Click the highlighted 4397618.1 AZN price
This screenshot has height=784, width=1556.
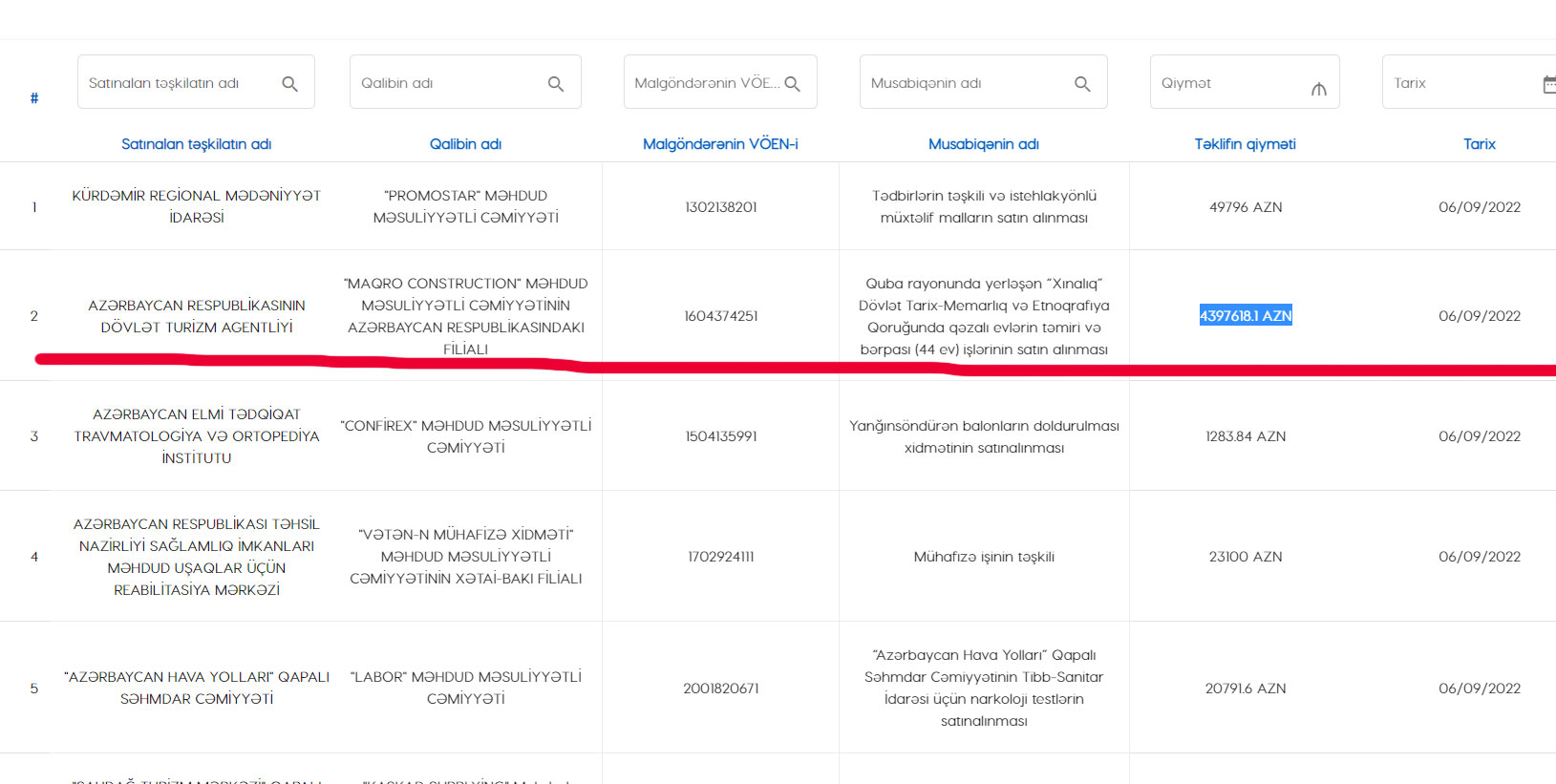pyautogui.click(x=1245, y=316)
